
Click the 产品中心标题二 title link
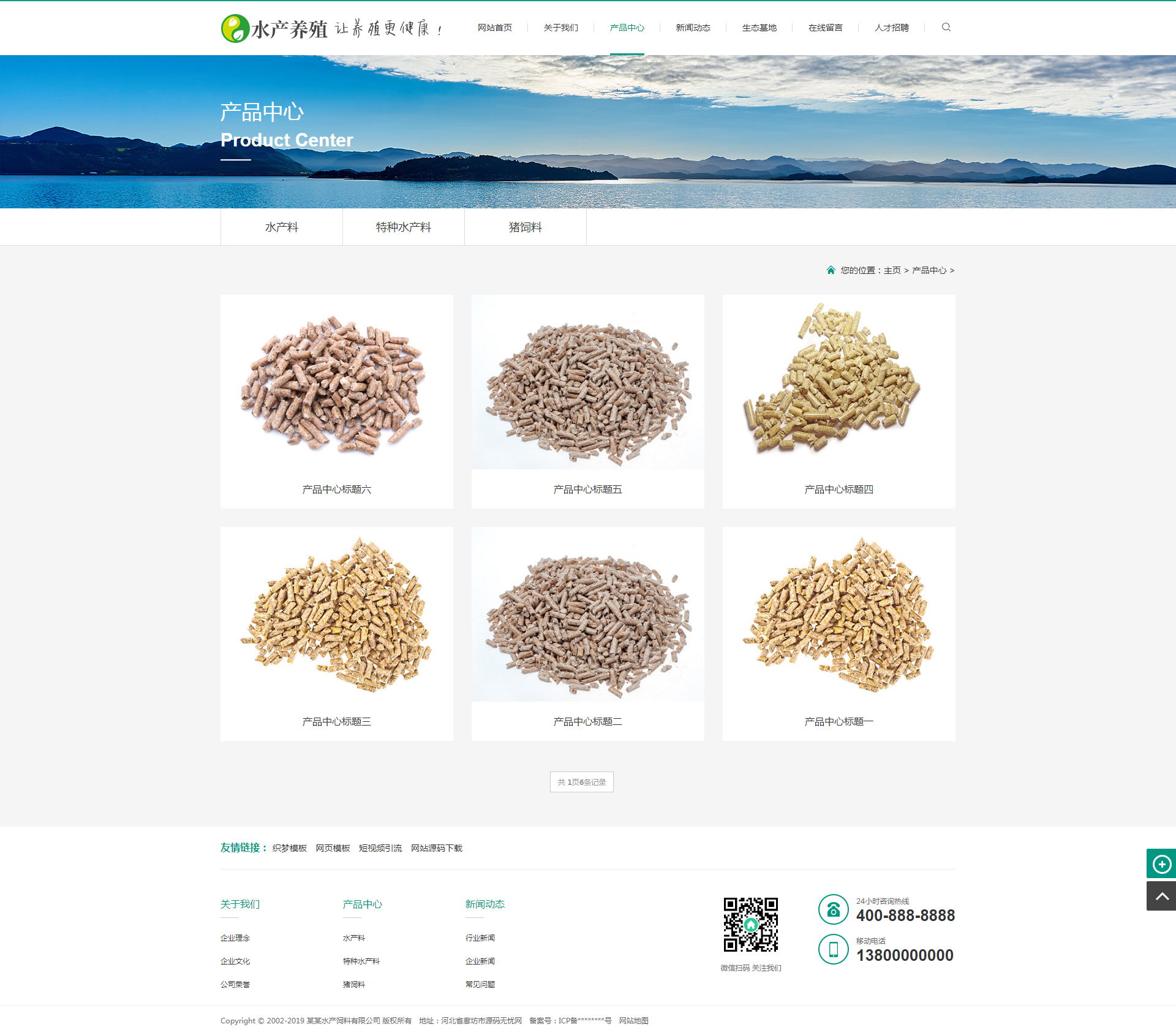(x=587, y=722)
